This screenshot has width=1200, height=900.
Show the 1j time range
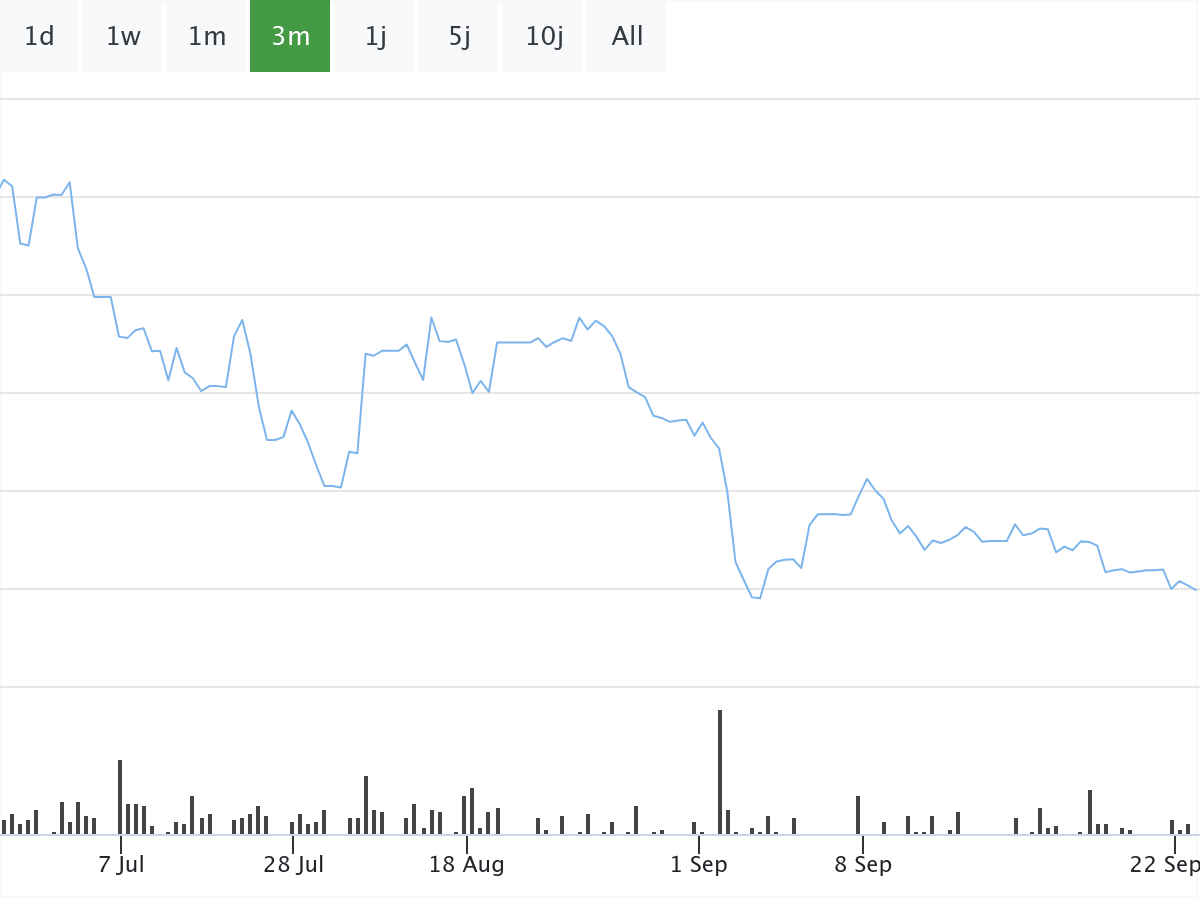point(375,37)
